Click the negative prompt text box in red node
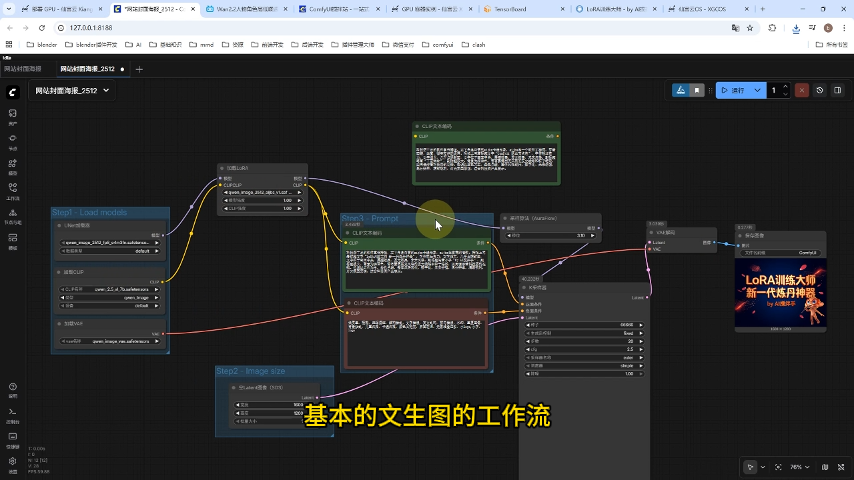This screenshot has height=480, width=854. click(417, 342)
